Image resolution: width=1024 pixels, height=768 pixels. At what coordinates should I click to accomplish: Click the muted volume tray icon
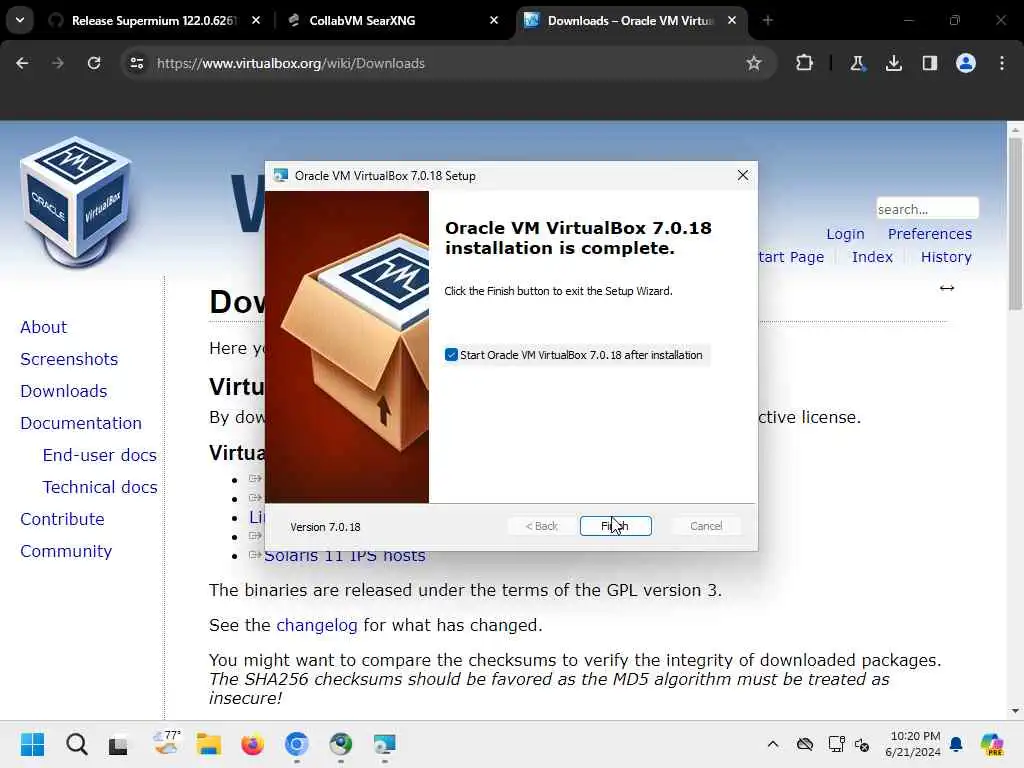(x=862, y=744)
